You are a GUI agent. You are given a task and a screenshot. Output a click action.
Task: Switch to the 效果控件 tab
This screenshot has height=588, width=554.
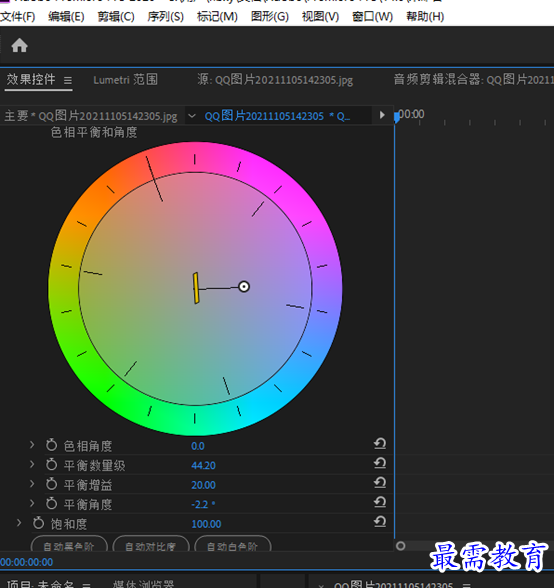coord(31,80)
